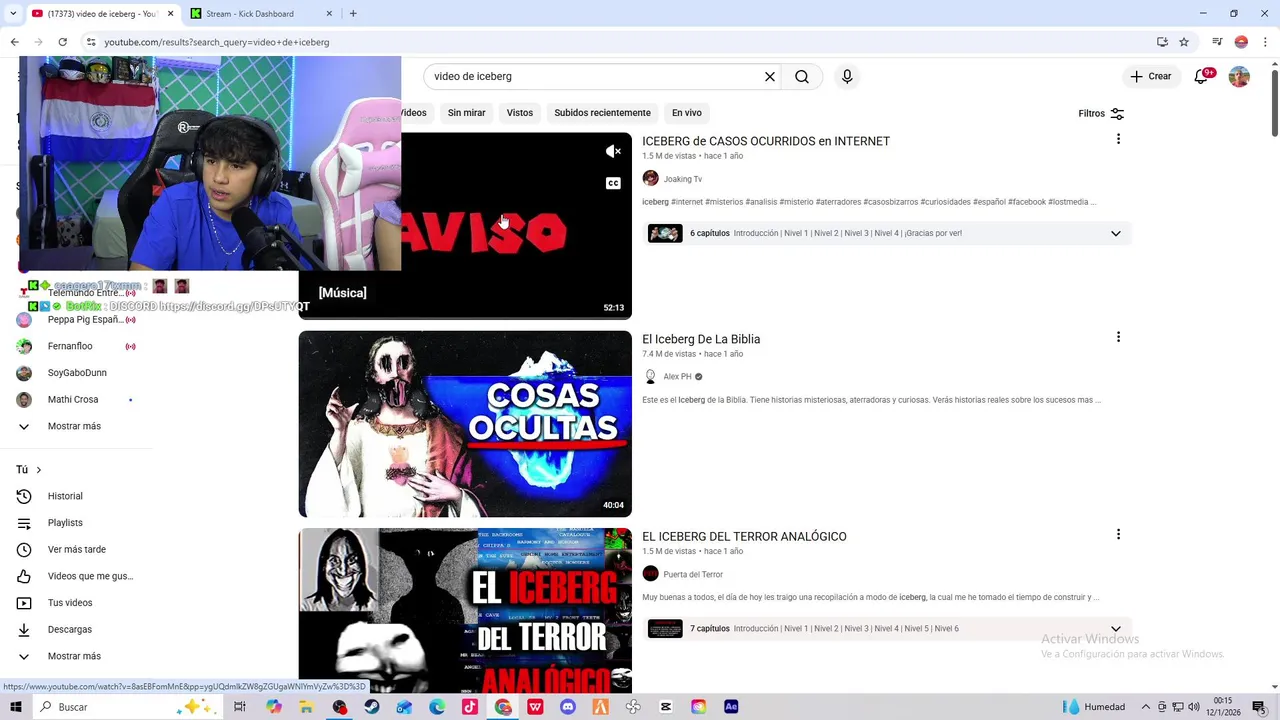Open EL ICEBERG DEL TERROR ANALÓGICO thumbnail
1280x720 pixels.
pyautogui.click(x=465, y=611)
